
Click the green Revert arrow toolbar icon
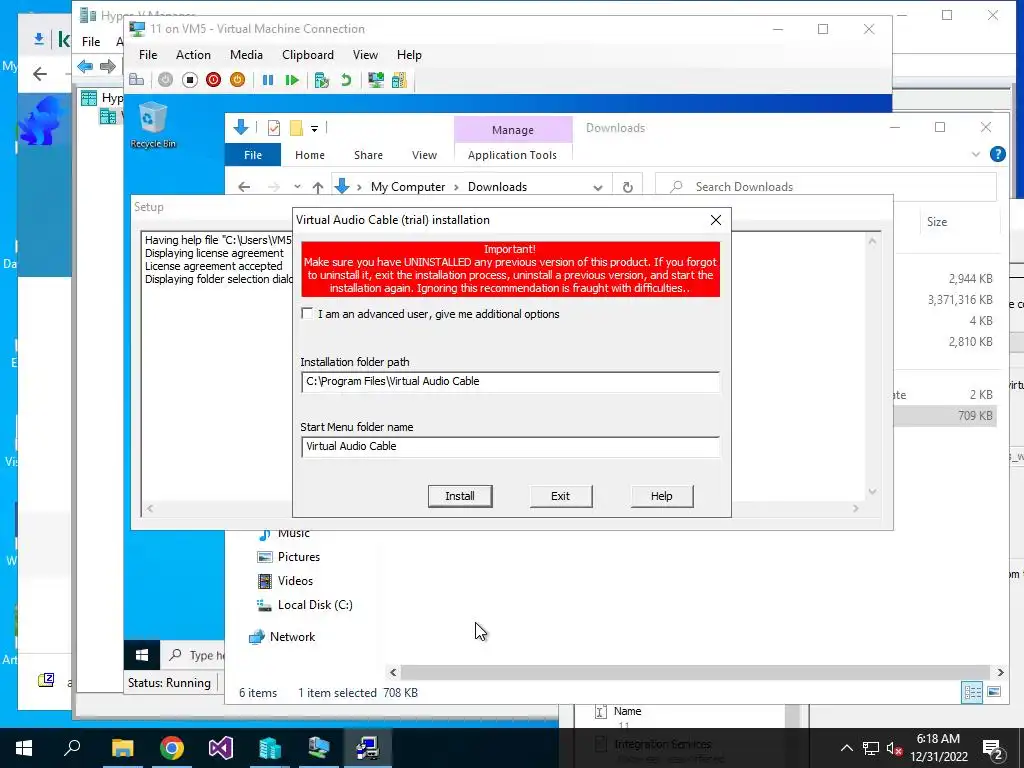click(x=346, y=80)
